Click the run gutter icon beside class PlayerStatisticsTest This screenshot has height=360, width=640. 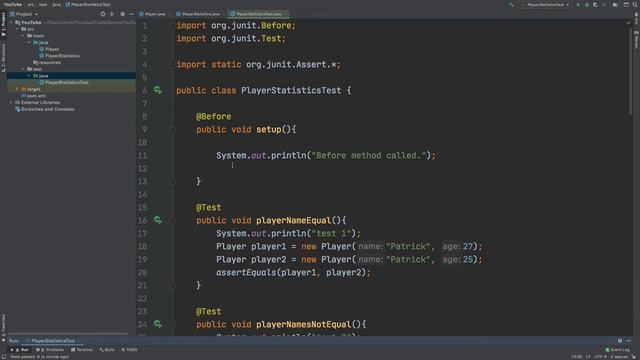pyautogui.click(x=158, y=90)
